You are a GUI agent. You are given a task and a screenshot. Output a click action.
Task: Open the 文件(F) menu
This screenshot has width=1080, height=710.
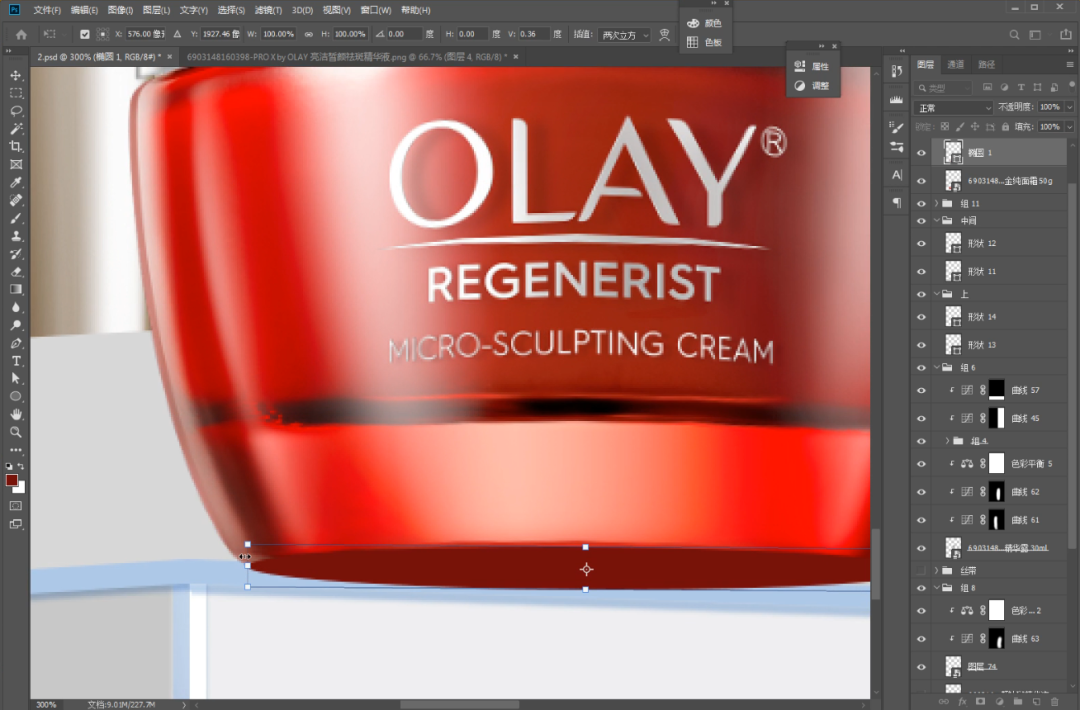coord(47,10)
